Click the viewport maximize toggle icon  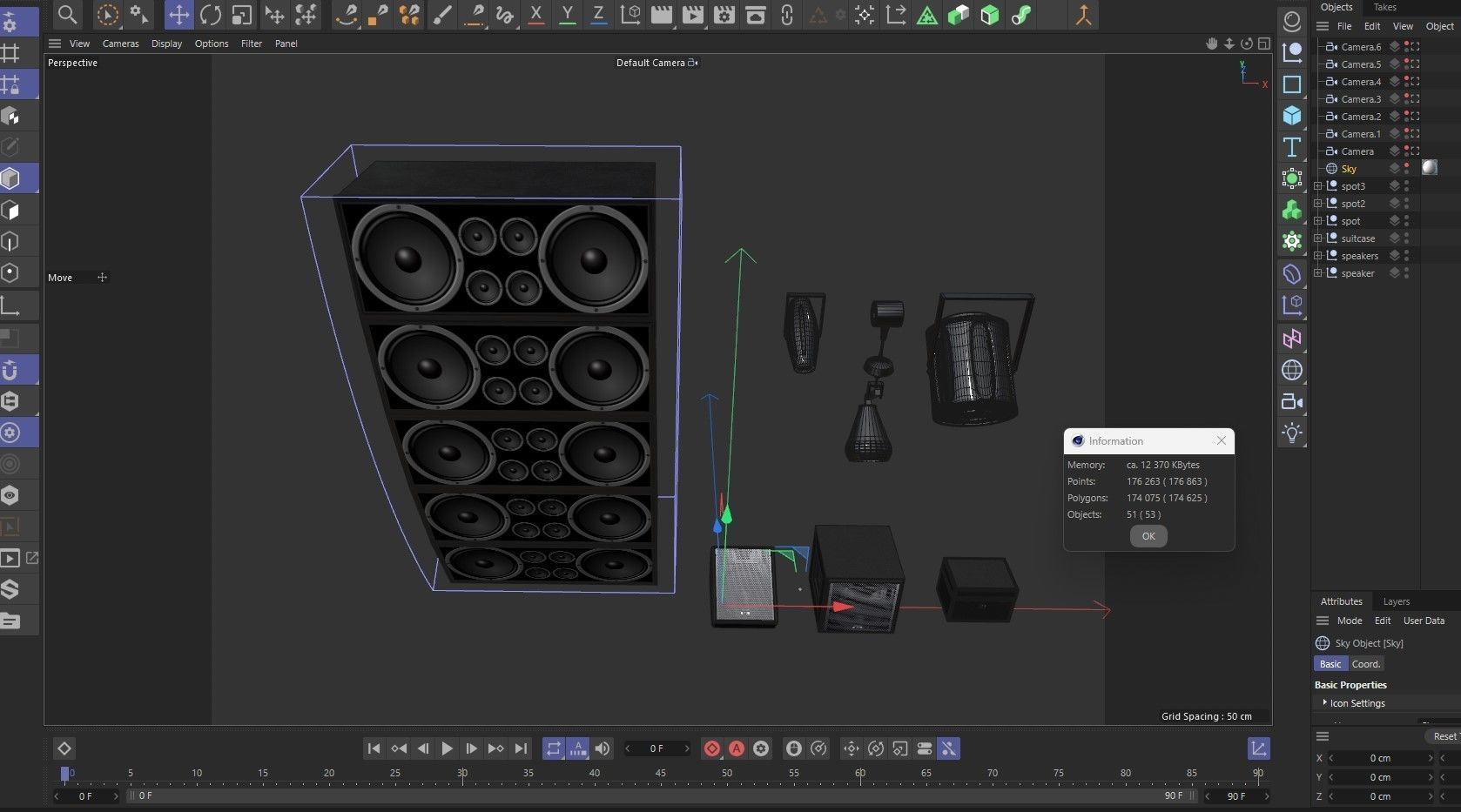[1264, 43]
